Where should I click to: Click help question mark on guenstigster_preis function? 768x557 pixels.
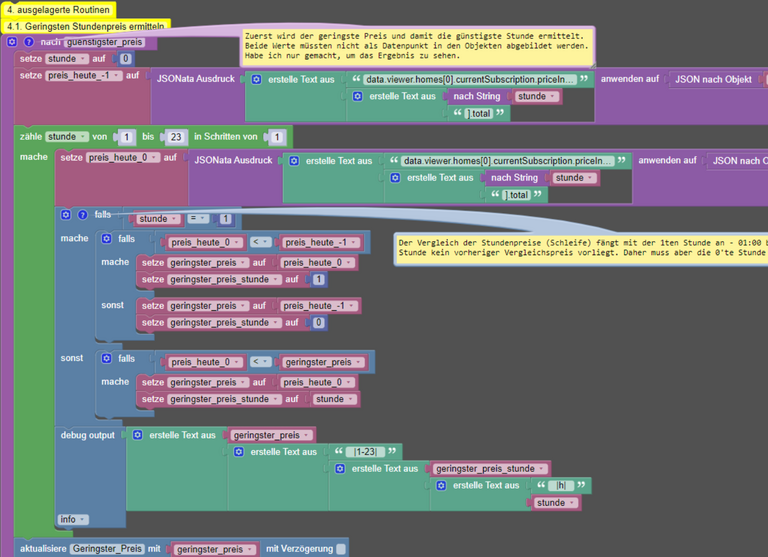pos(29,42)
